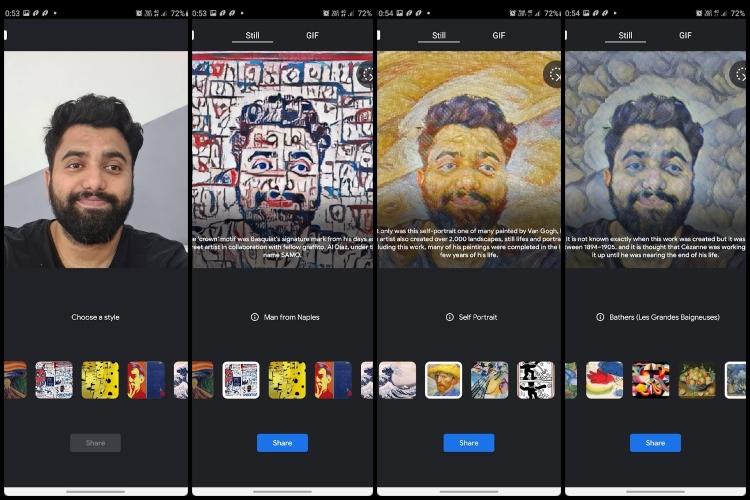Pick yellow dotted thumbnail on Choose a style screen

[x=100, y=380]
